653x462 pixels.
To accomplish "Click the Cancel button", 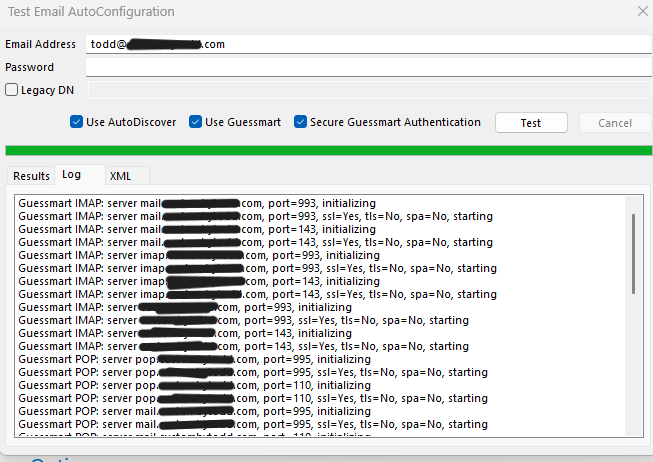I will coord(615,123).
